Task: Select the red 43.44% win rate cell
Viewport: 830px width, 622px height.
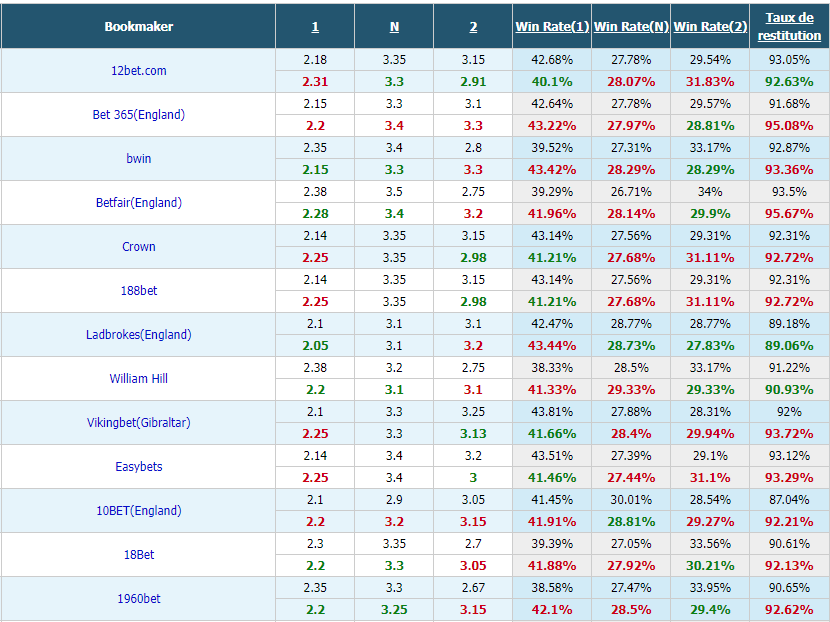Action: coord(552,345)
